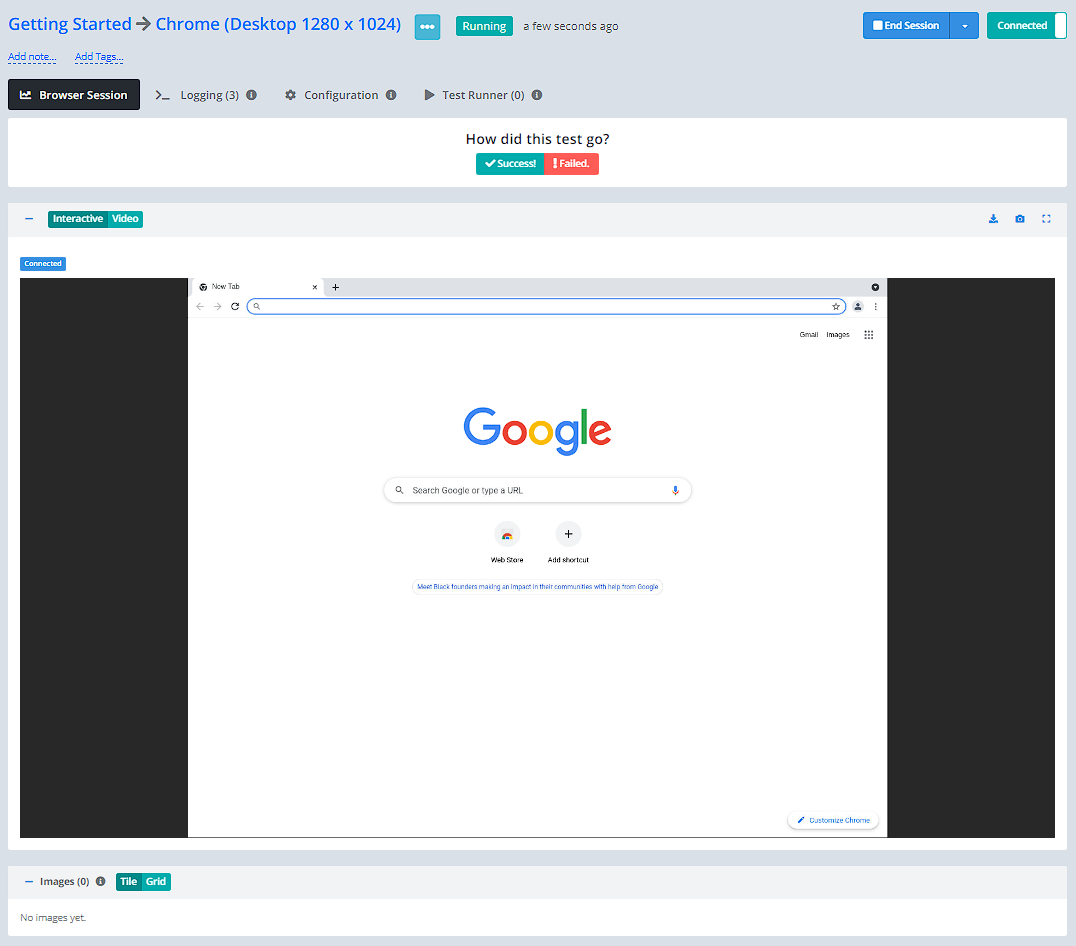This screenshot has width=1076, height=946.
Task: Open the Logging (3) tab
Action: [x=205, y=95]
